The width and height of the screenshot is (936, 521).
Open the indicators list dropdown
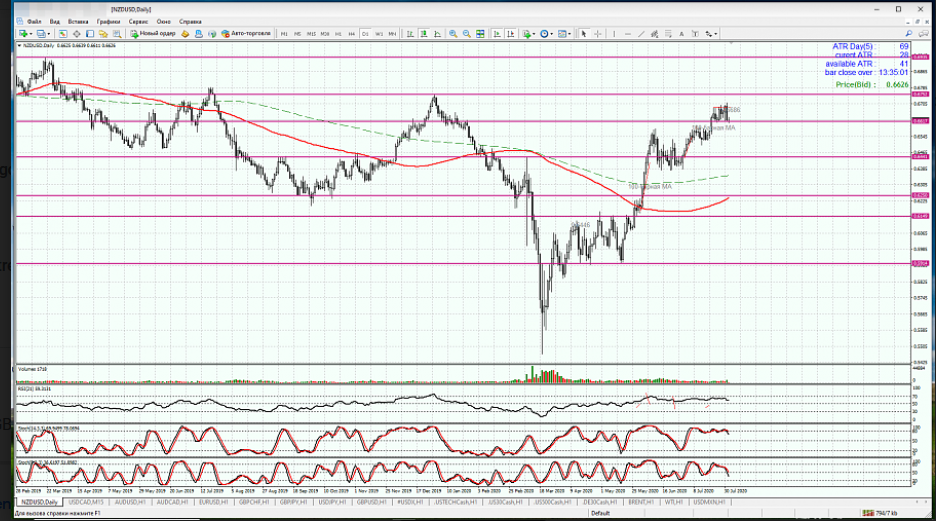point(534,34)
